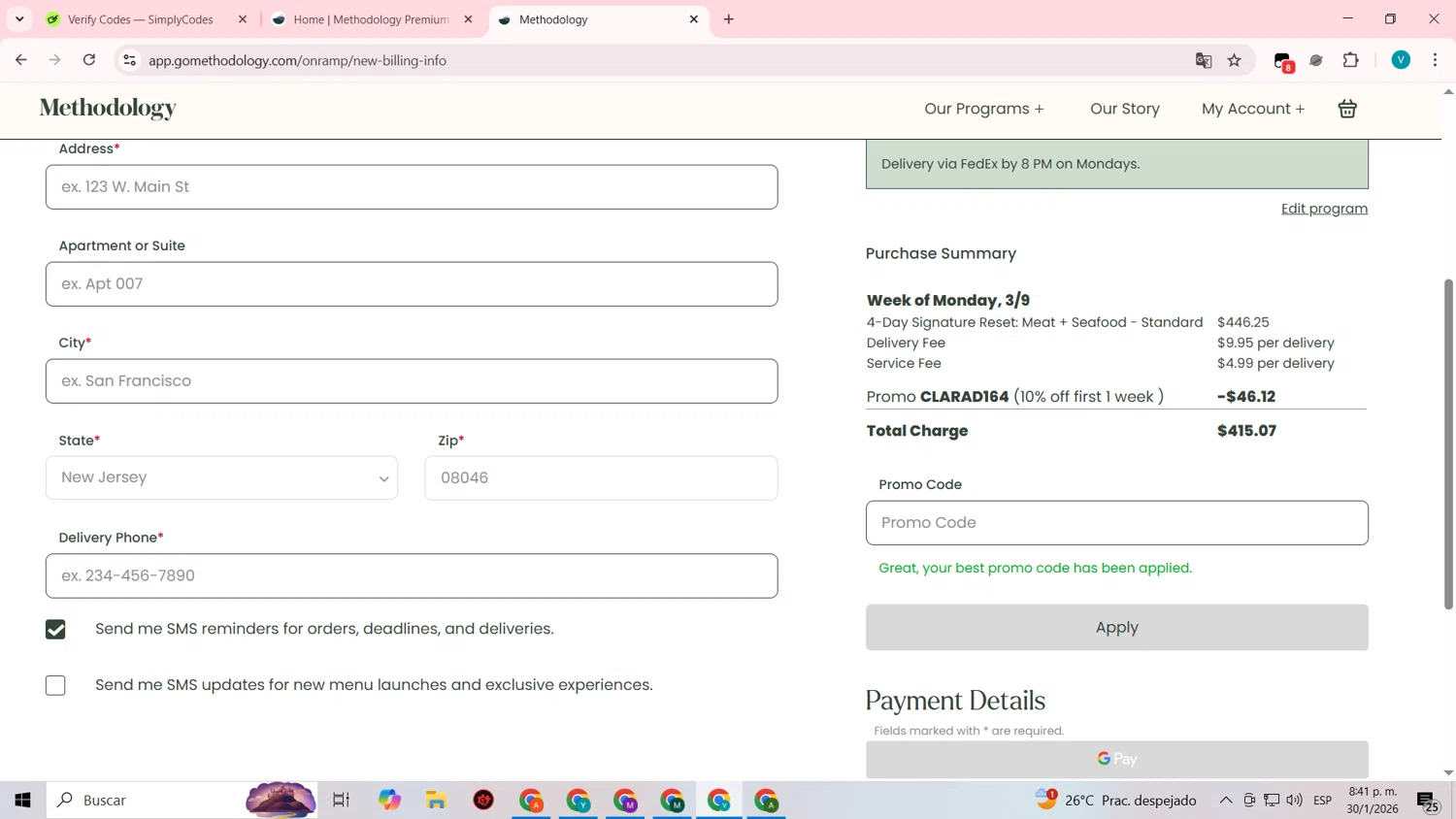The width and height of the screenshot is (1456, 819).
Task: Expand the Our Programs menu
Action: tap(983, 109)
